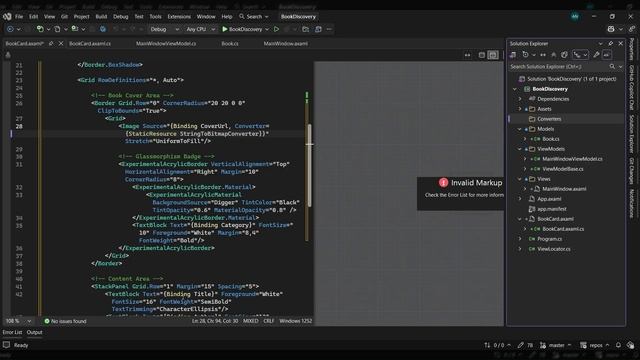
Task: Collapse the BookDiscovery project node
Action: coord(515,89)
